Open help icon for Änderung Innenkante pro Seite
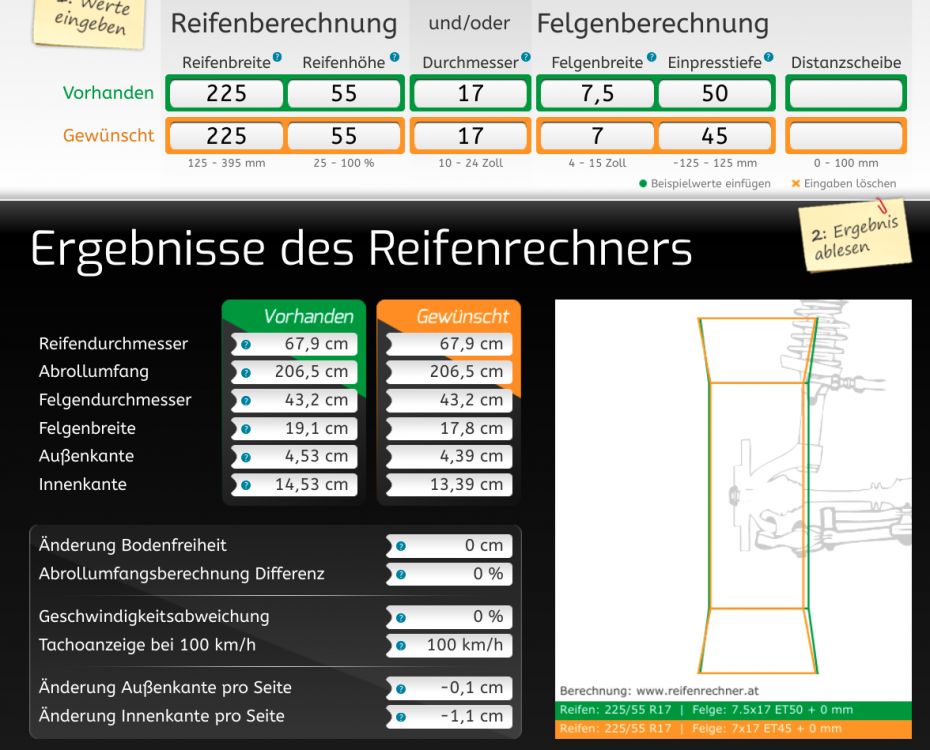Image resolution: width=930 pixels, height=750 pixels. [401, 717]
